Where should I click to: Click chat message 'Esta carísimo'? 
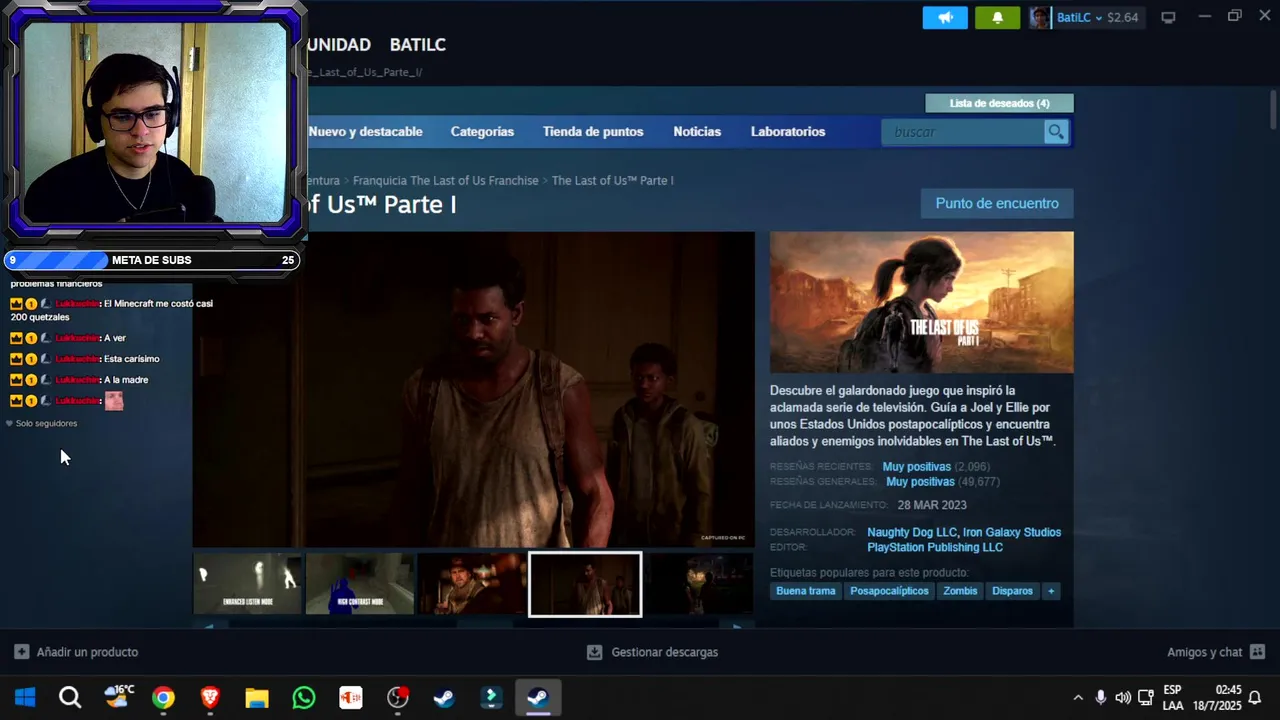[131, 359]
